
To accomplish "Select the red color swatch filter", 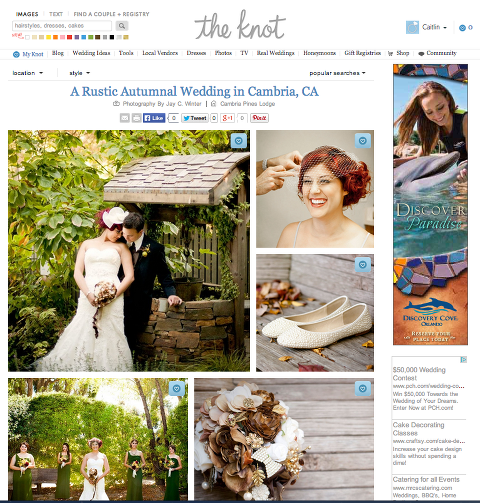I will pyautogui.click(x=69, y=37).
